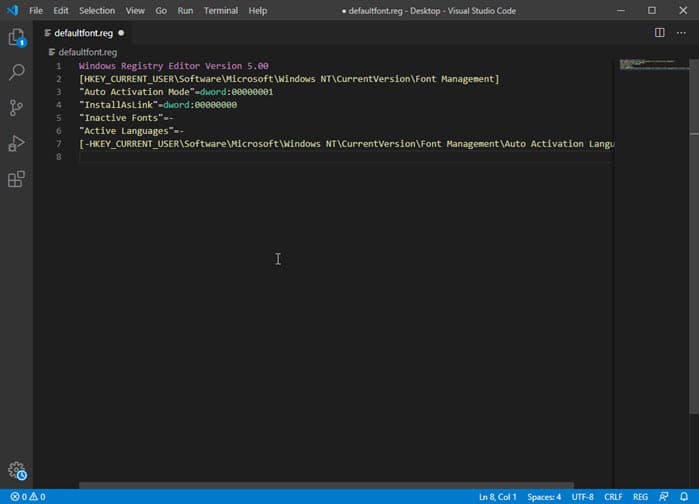Open the Help menu
The width and height of the screenshot is (699, 504).
pos(258,10)
